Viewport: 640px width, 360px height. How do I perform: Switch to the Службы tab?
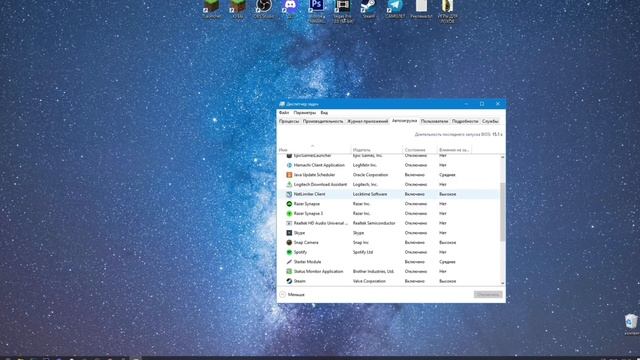click(490, 121)
